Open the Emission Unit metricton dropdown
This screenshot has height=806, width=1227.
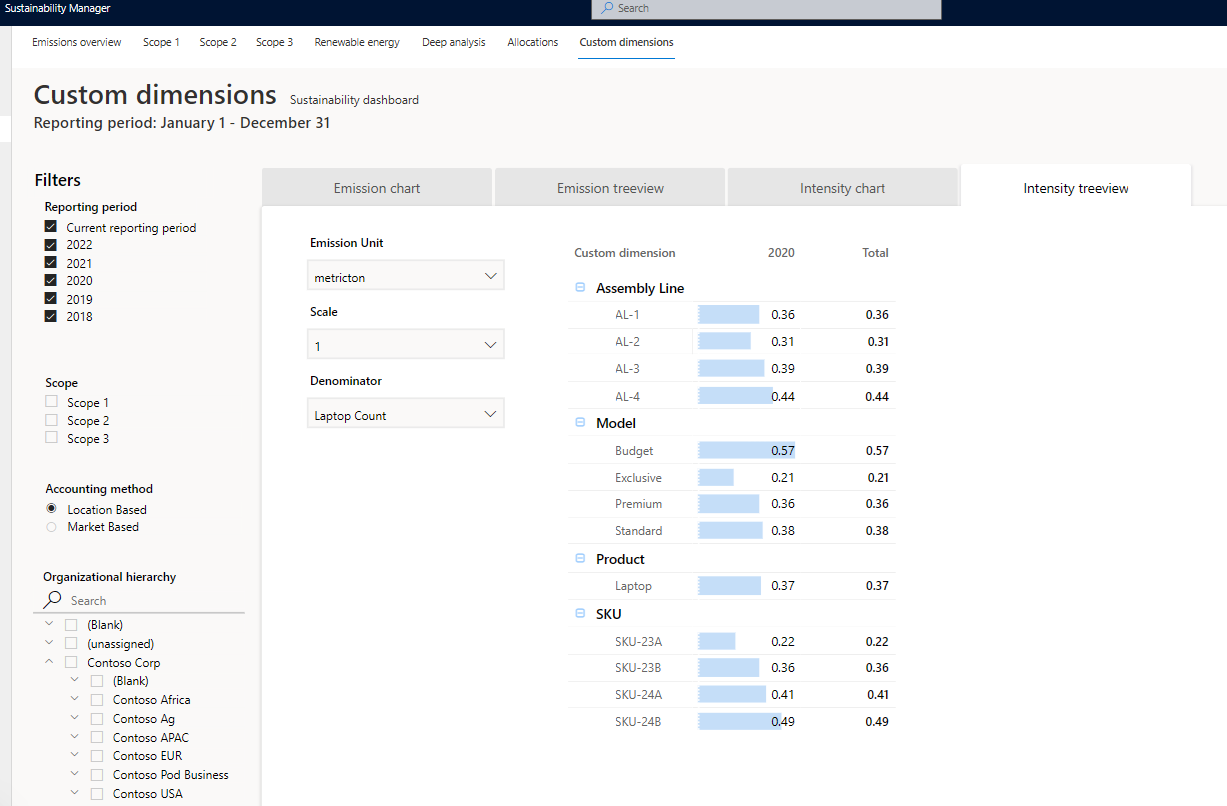tap(406, 277)
